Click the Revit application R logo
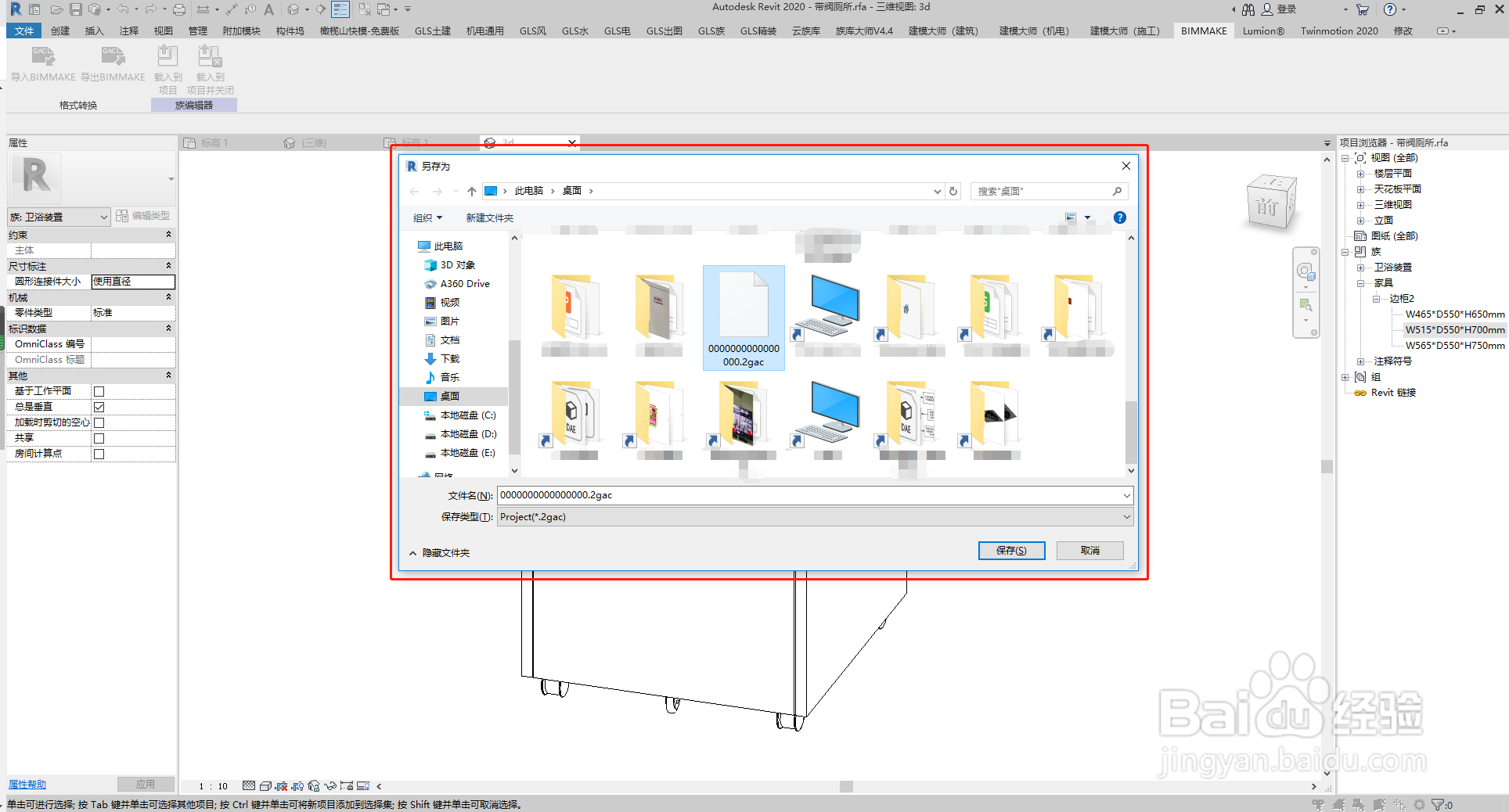Image resolution: width=1509 pixels, height=812 pixels. click(15, 9)
